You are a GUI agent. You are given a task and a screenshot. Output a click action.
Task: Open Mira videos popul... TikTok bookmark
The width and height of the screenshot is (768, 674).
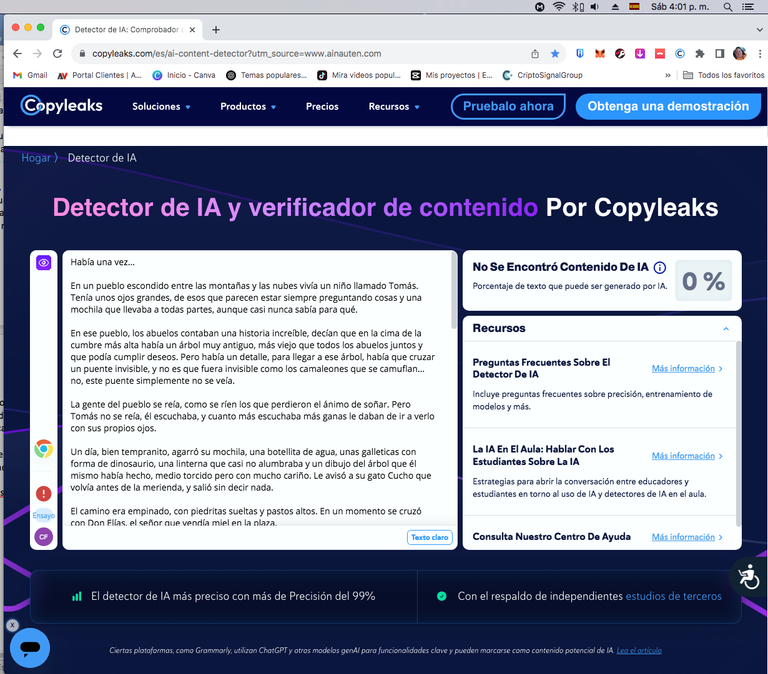(359, 75)
